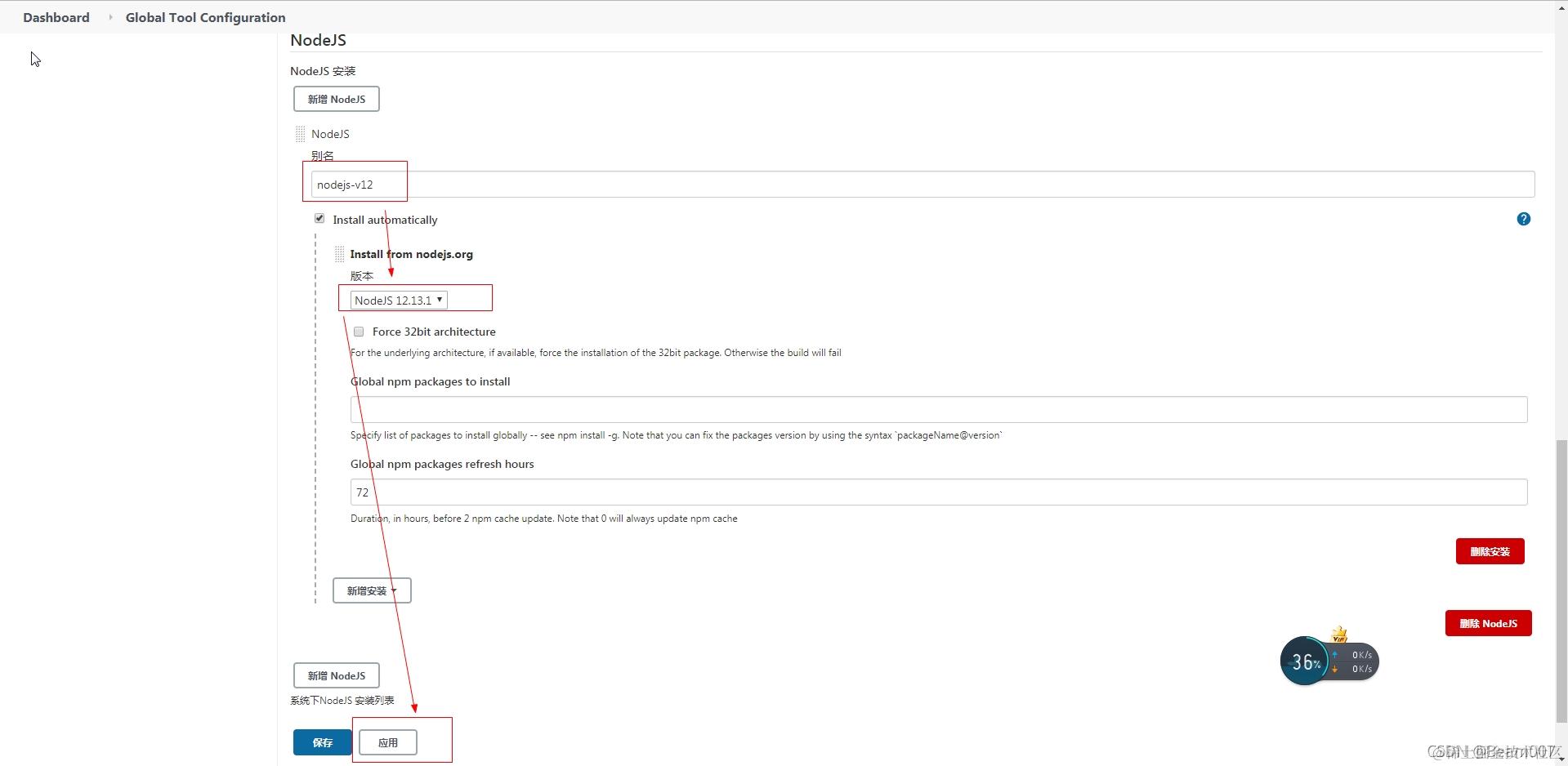Apply changes with 应用 button

[388, 742]
